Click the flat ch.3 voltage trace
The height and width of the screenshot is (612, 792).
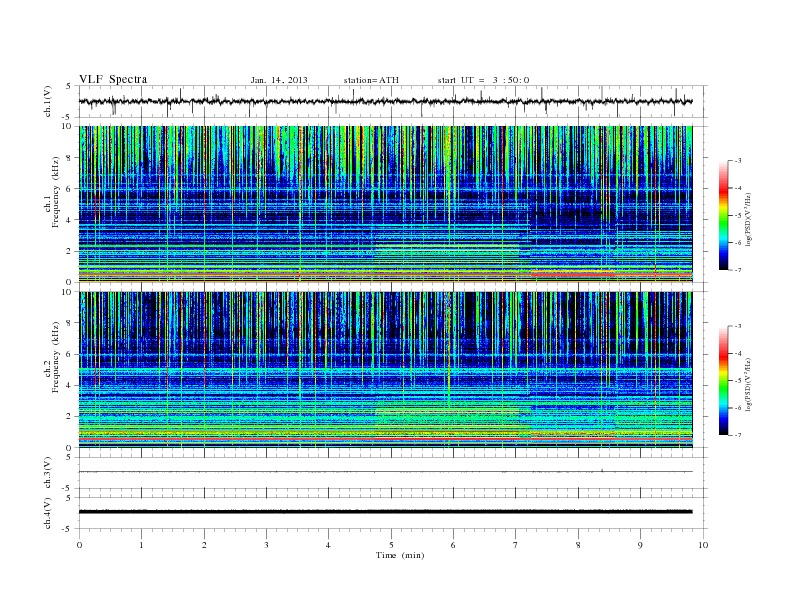(x=385, y=472)
